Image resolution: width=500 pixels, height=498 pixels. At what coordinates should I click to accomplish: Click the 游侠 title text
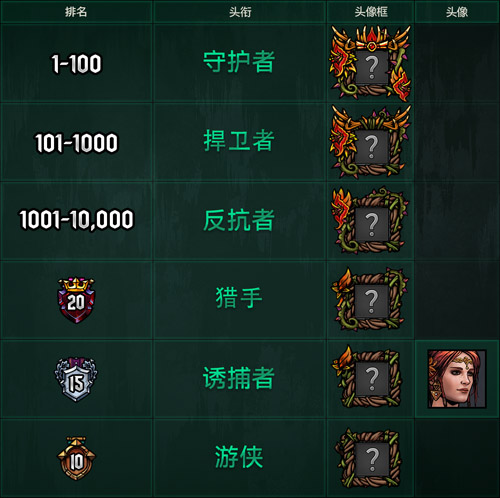click(239, 457)
